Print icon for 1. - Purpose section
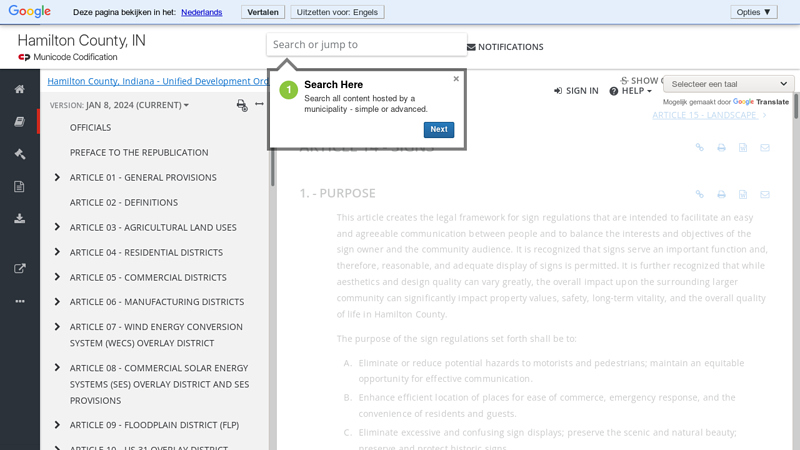This screenshot has width=800, height=450. [x=721, y=194]
